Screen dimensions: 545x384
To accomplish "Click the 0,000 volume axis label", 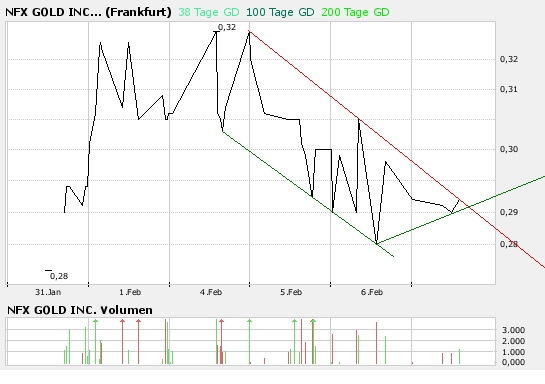I will (x=513, y=362).
